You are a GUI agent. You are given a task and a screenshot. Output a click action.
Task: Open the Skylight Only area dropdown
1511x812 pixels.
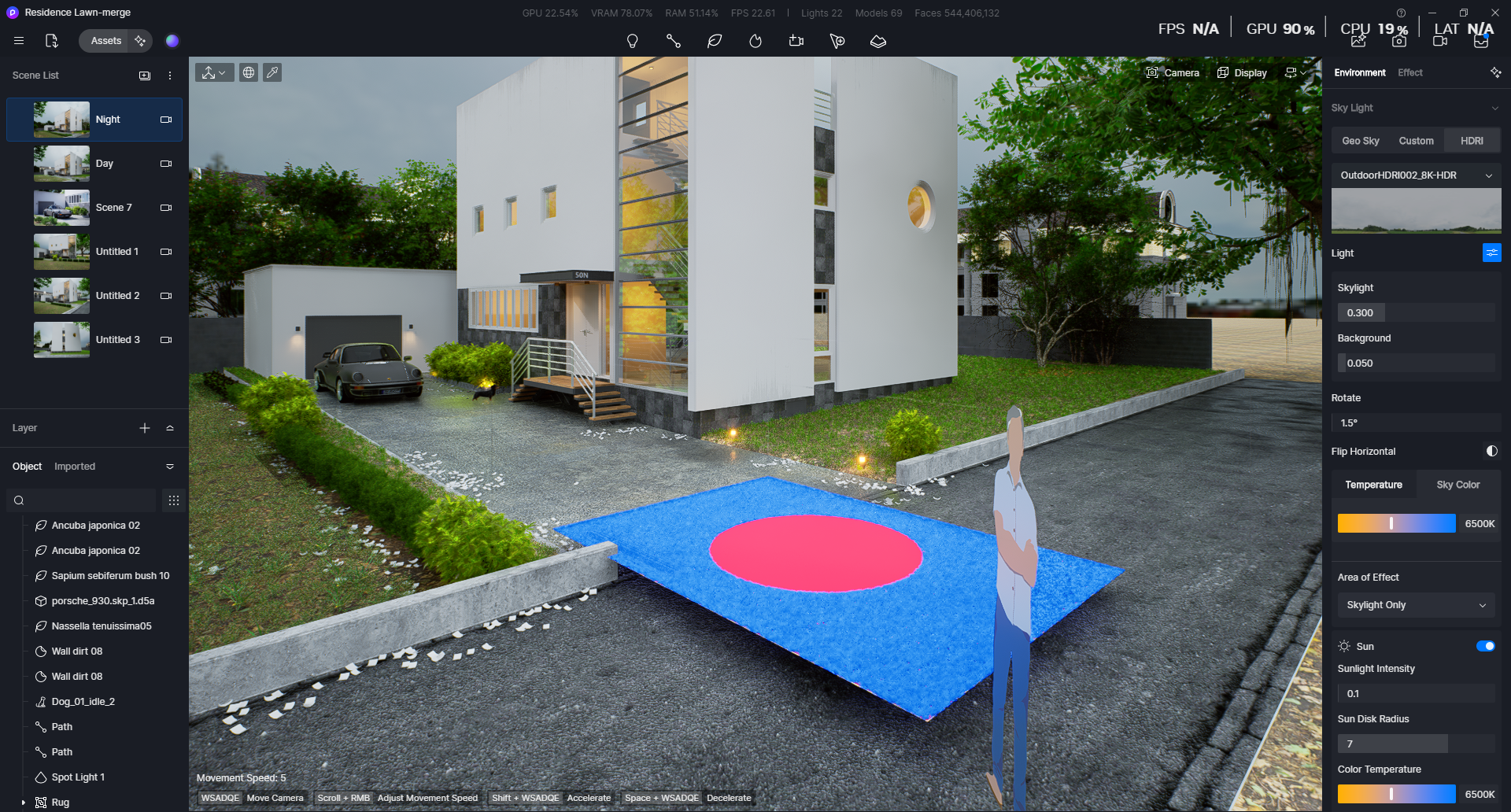click(x=1416, y=605)
